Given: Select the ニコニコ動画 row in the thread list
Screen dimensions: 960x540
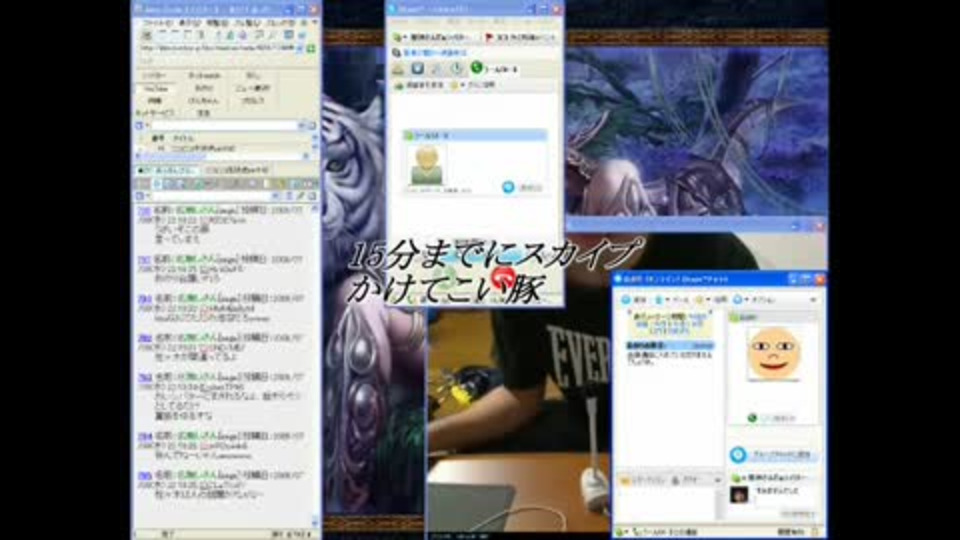Looking at the screenshot, I should [x=223, y=149].
